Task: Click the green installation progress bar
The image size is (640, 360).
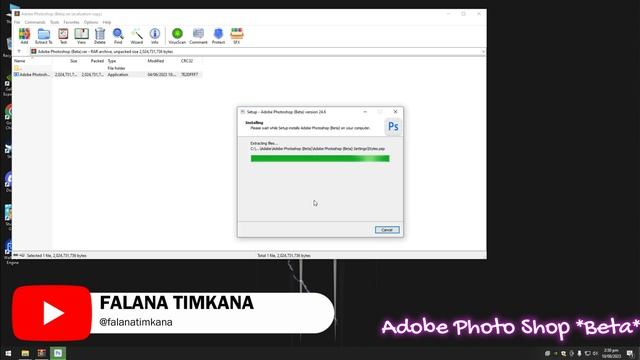Action: (x=320, y=159)
